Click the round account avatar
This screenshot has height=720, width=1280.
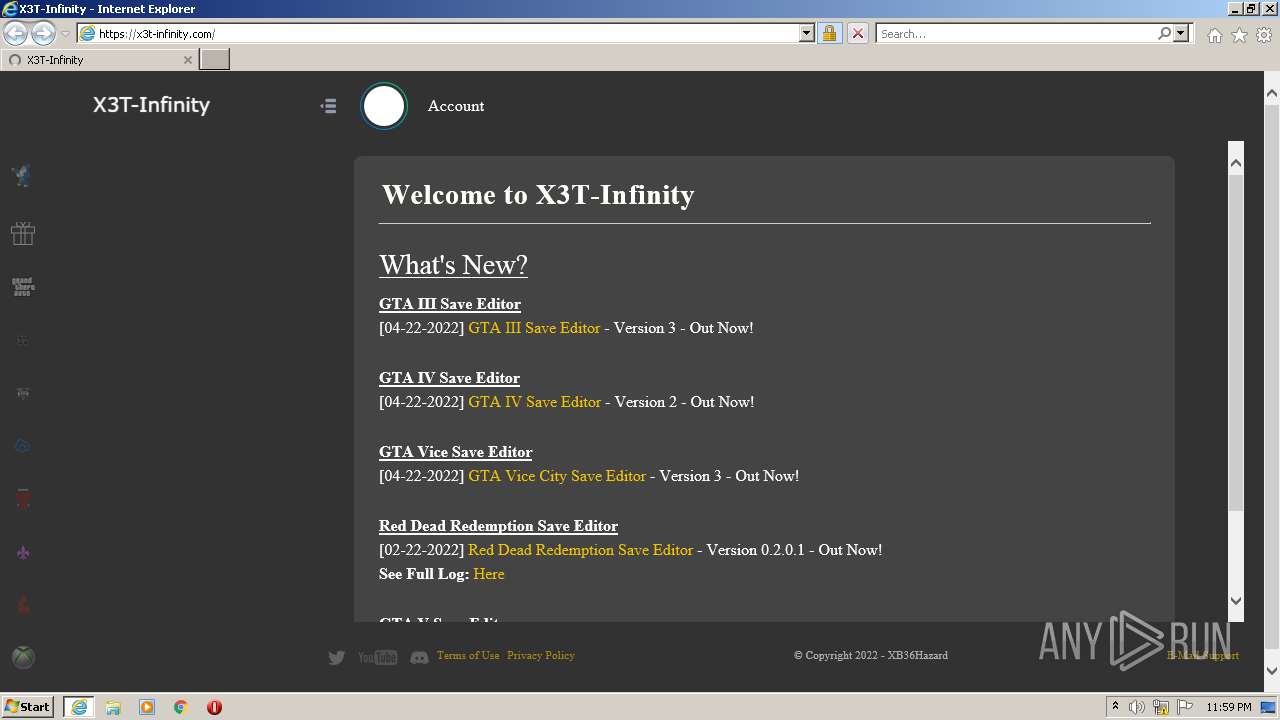click(384, 106)
